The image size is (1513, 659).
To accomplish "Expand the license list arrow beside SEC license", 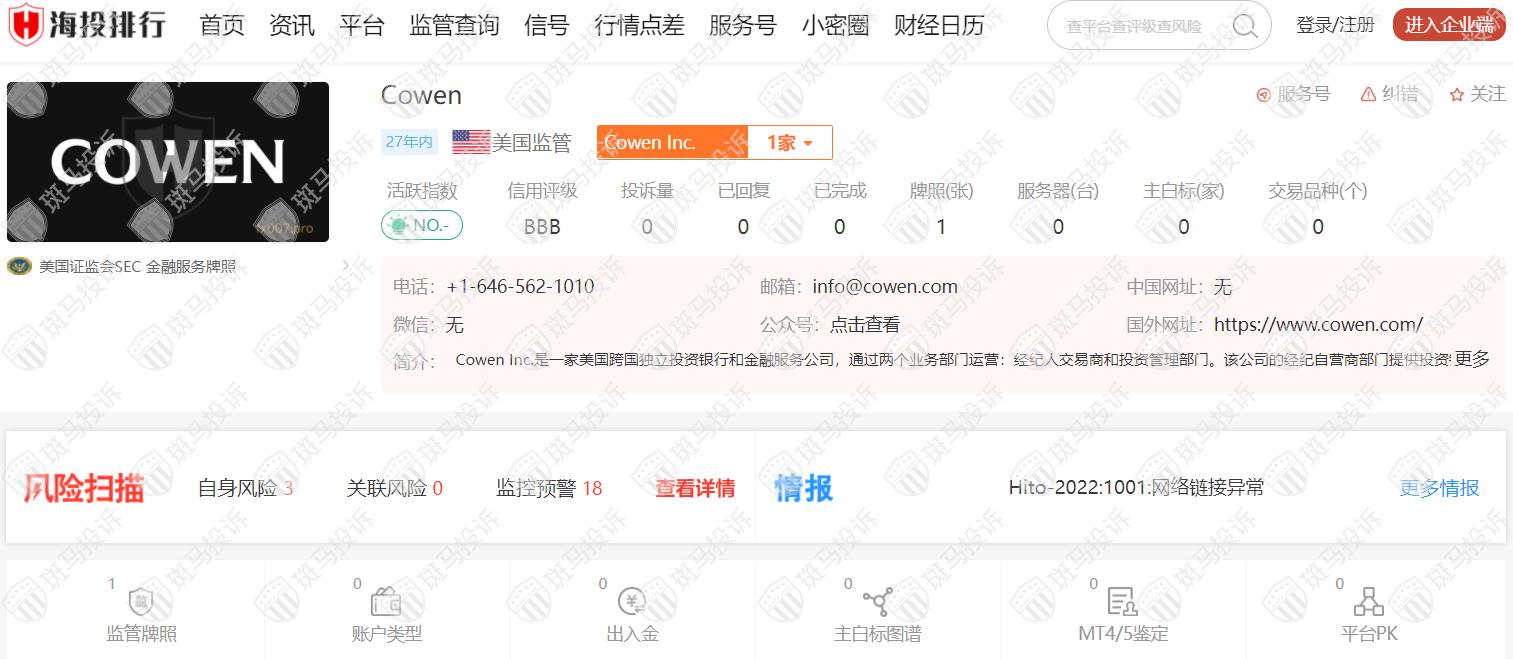I will tap(346, 266).
